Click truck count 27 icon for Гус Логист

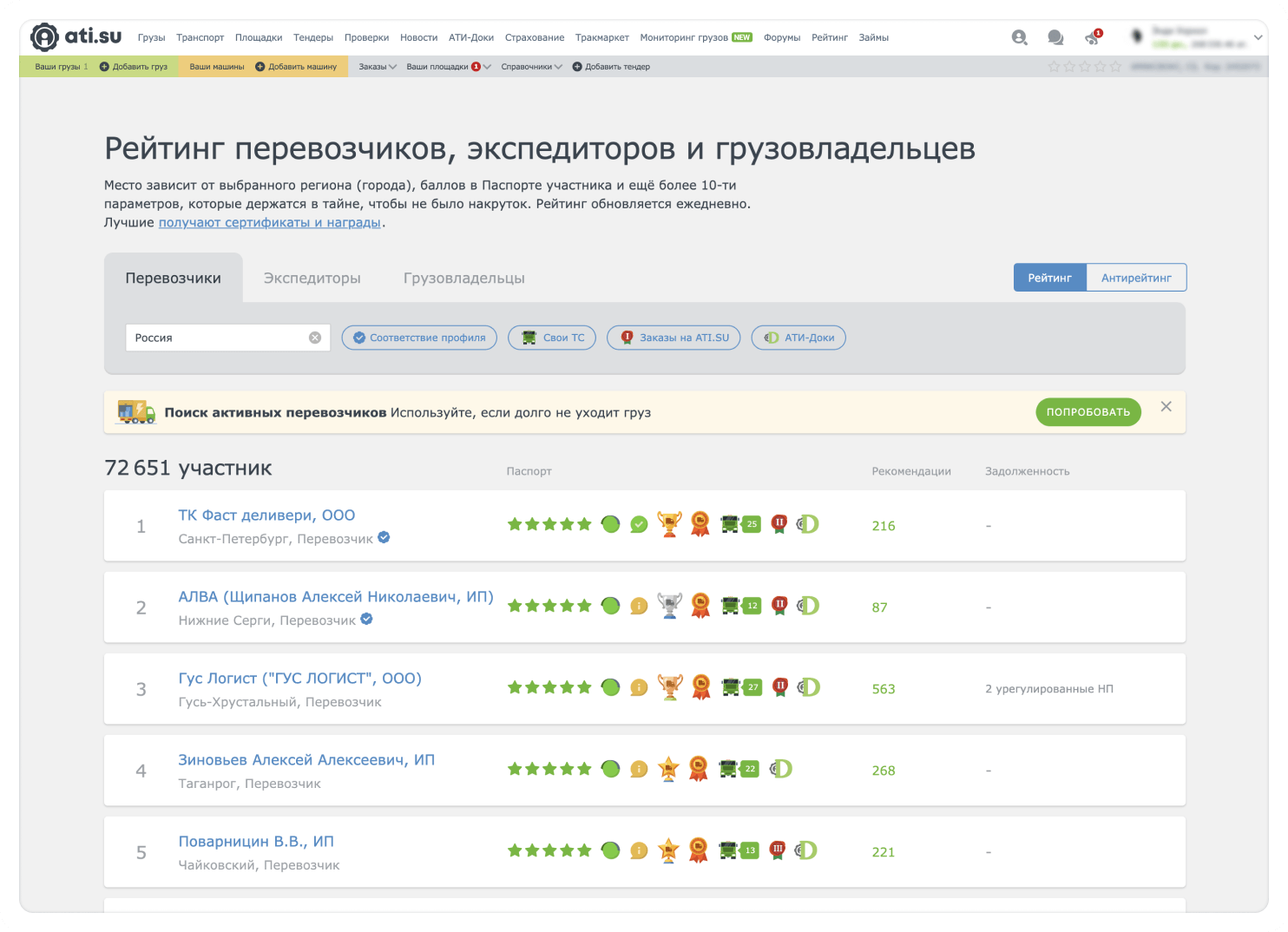[x=741, y=687]
